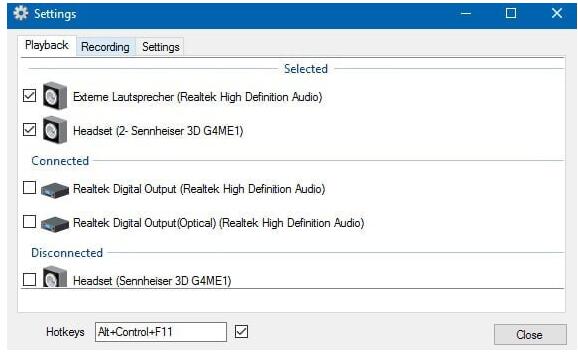The height and width of the screenshot is (361, 578).
Task: Minimize the Settings window
Action: point(466,13)
